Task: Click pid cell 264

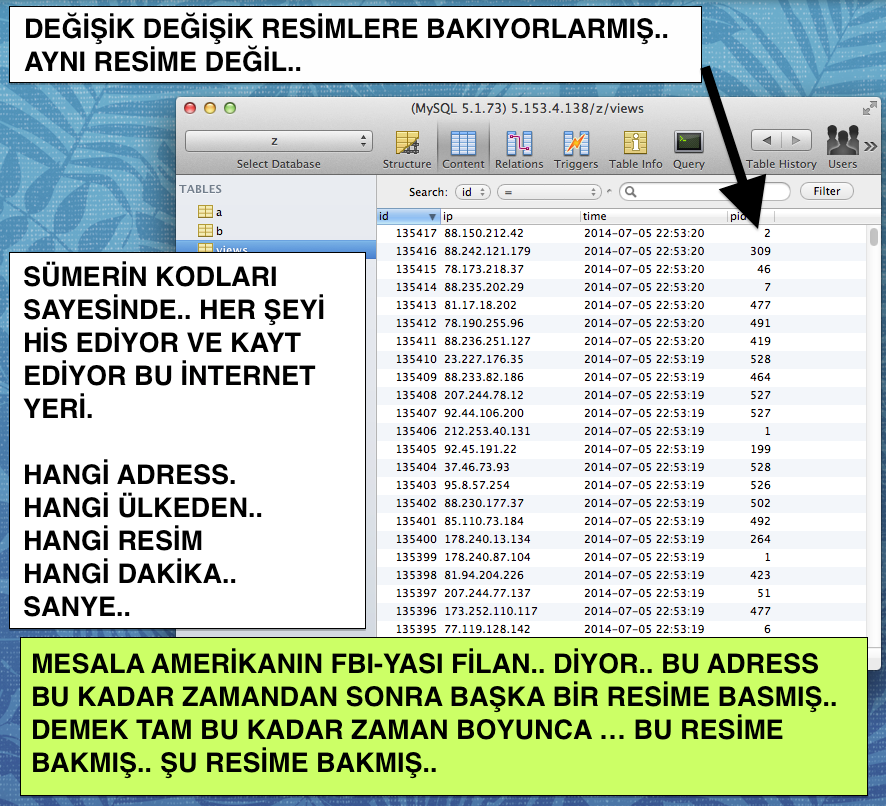Action: (760, 539)
